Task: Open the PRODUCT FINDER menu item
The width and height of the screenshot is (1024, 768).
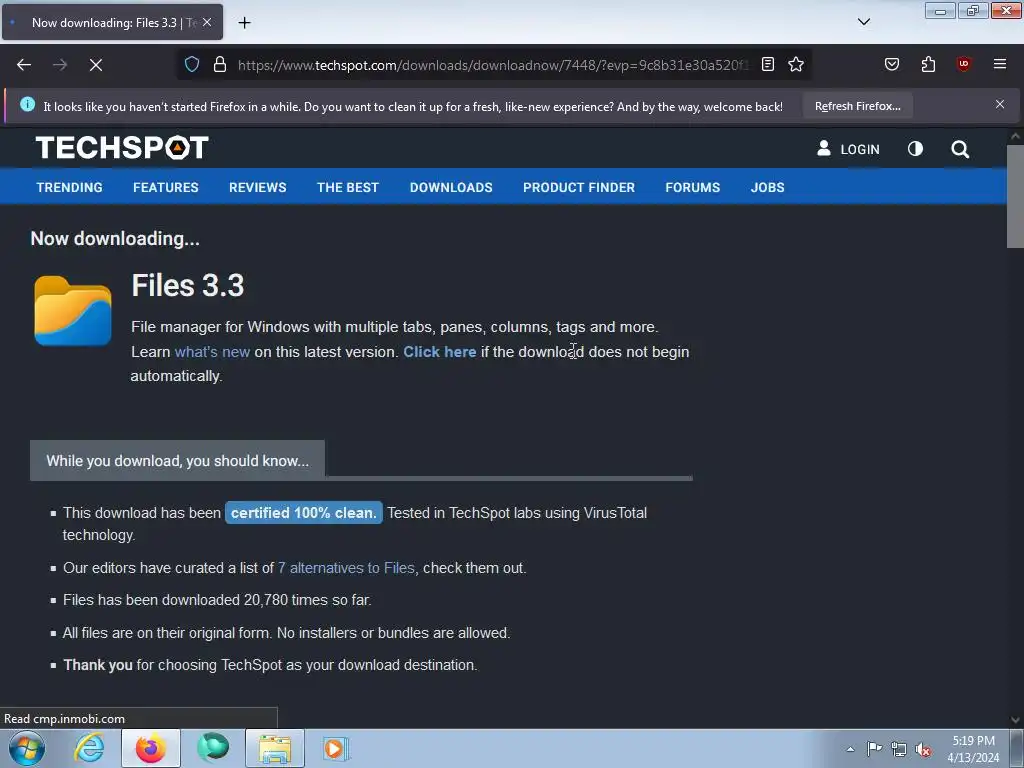Action: 579,187
